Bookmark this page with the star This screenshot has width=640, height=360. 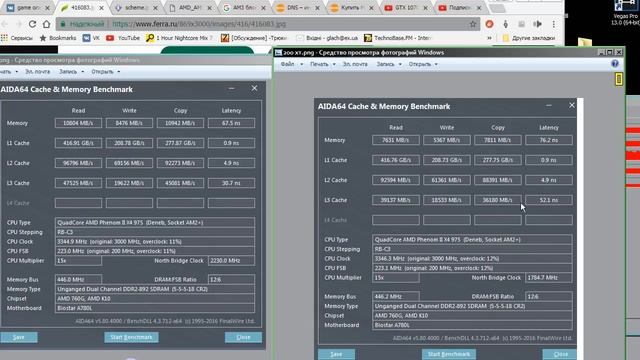coord(473,24)
